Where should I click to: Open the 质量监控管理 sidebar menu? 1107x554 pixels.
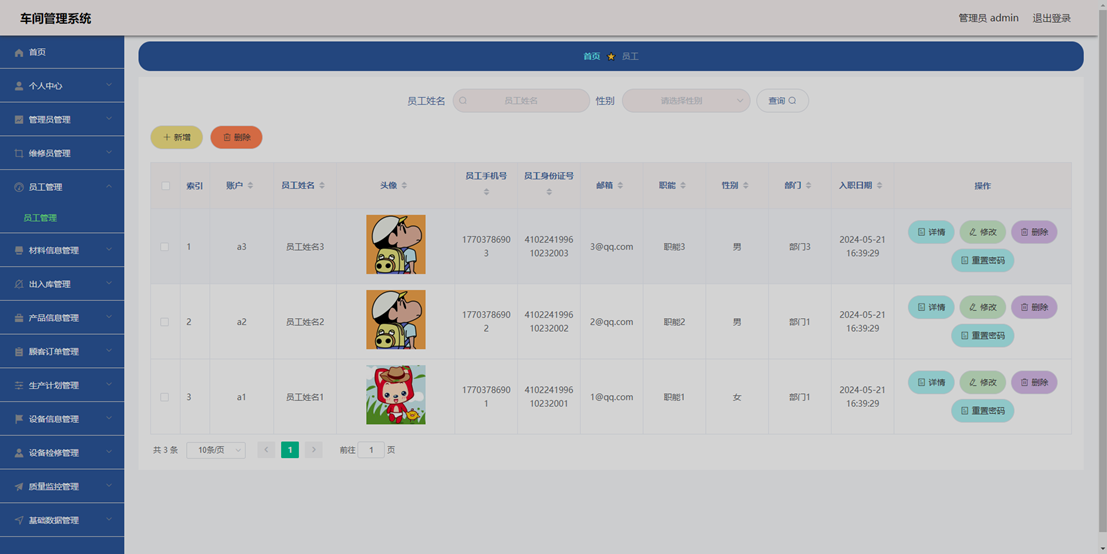coord(62,487)
